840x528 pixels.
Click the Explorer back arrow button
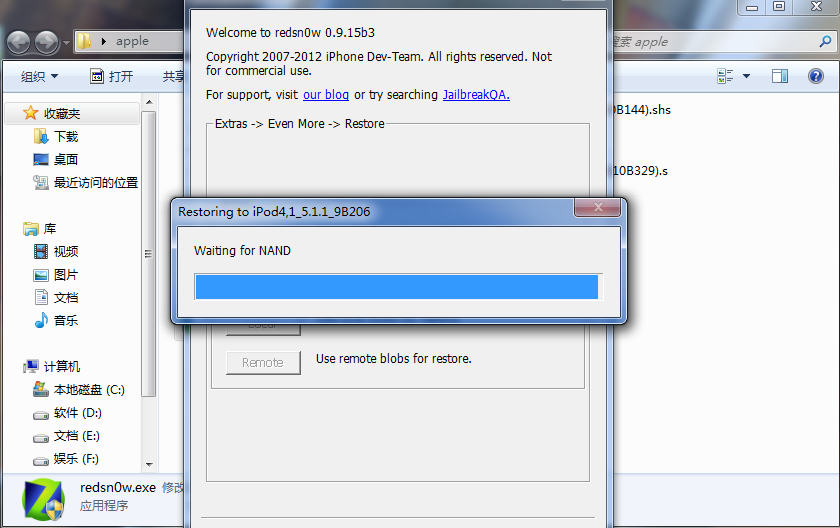point(19,42)
